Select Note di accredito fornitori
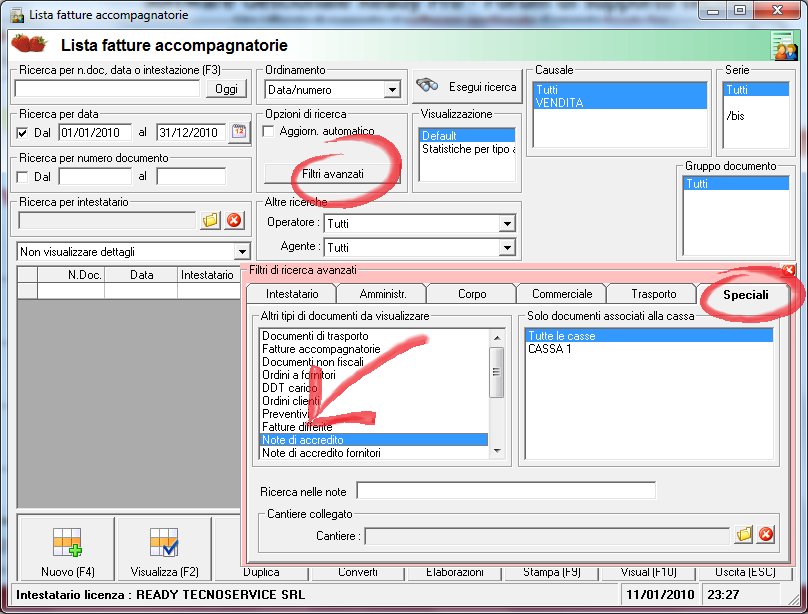This screenshot has width=808, height=614. pos(374,453)
